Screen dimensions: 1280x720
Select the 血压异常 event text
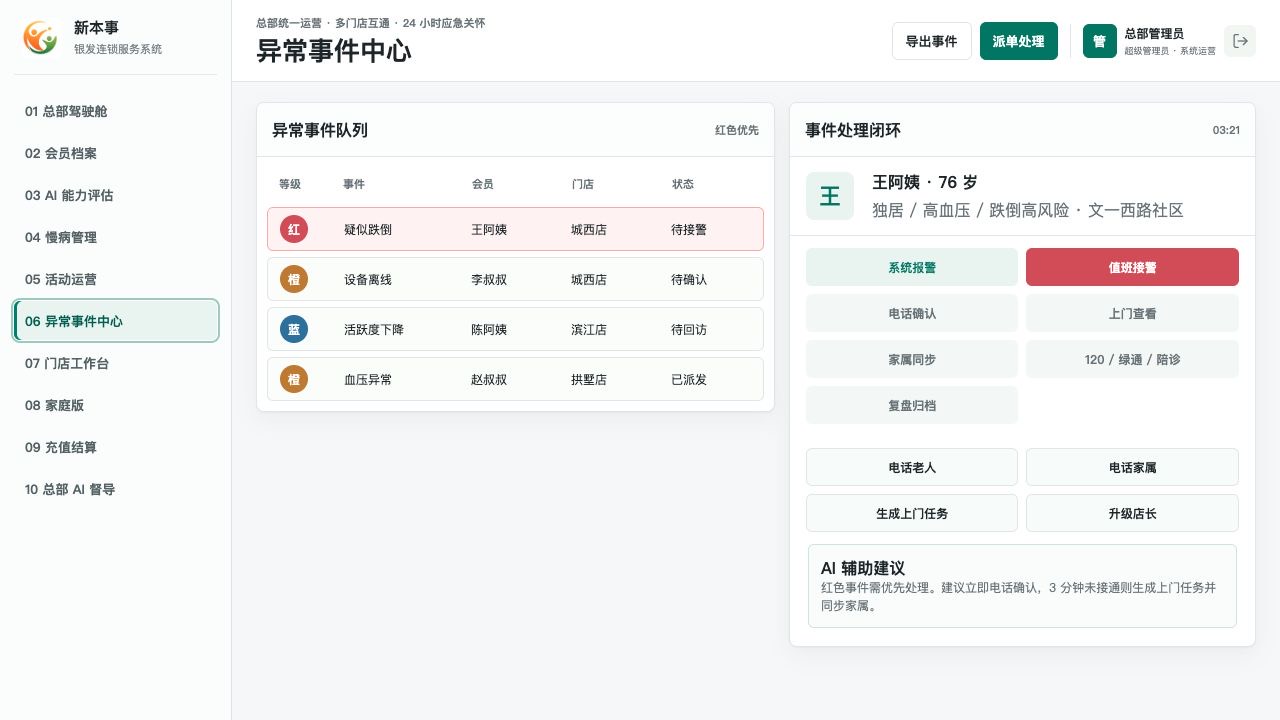click(368, 379)
